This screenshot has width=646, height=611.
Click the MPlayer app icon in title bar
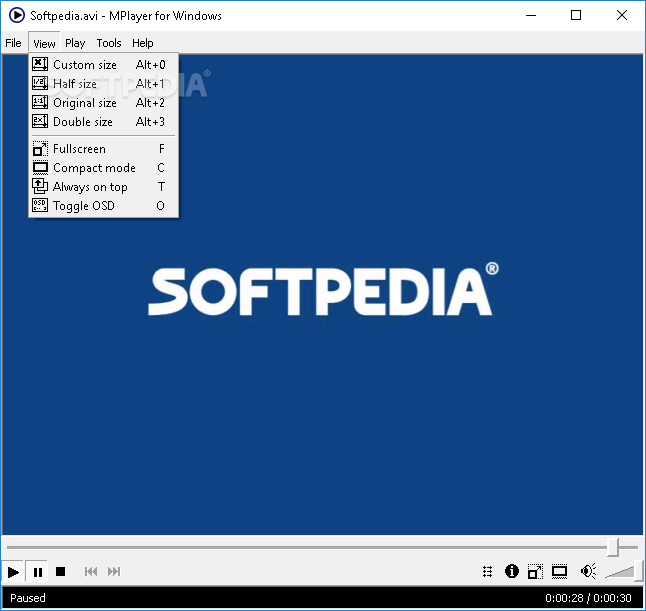tap(16, 16)
